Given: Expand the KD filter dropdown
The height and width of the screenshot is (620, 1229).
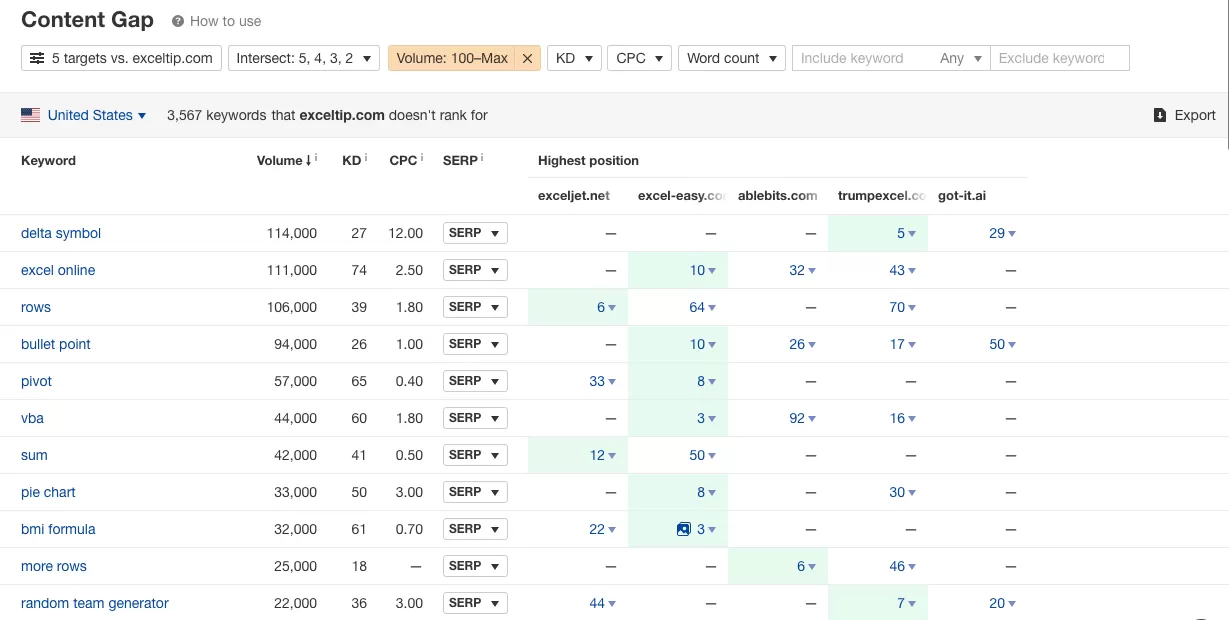Looking at the screenshot, I should tap(574, 58).
